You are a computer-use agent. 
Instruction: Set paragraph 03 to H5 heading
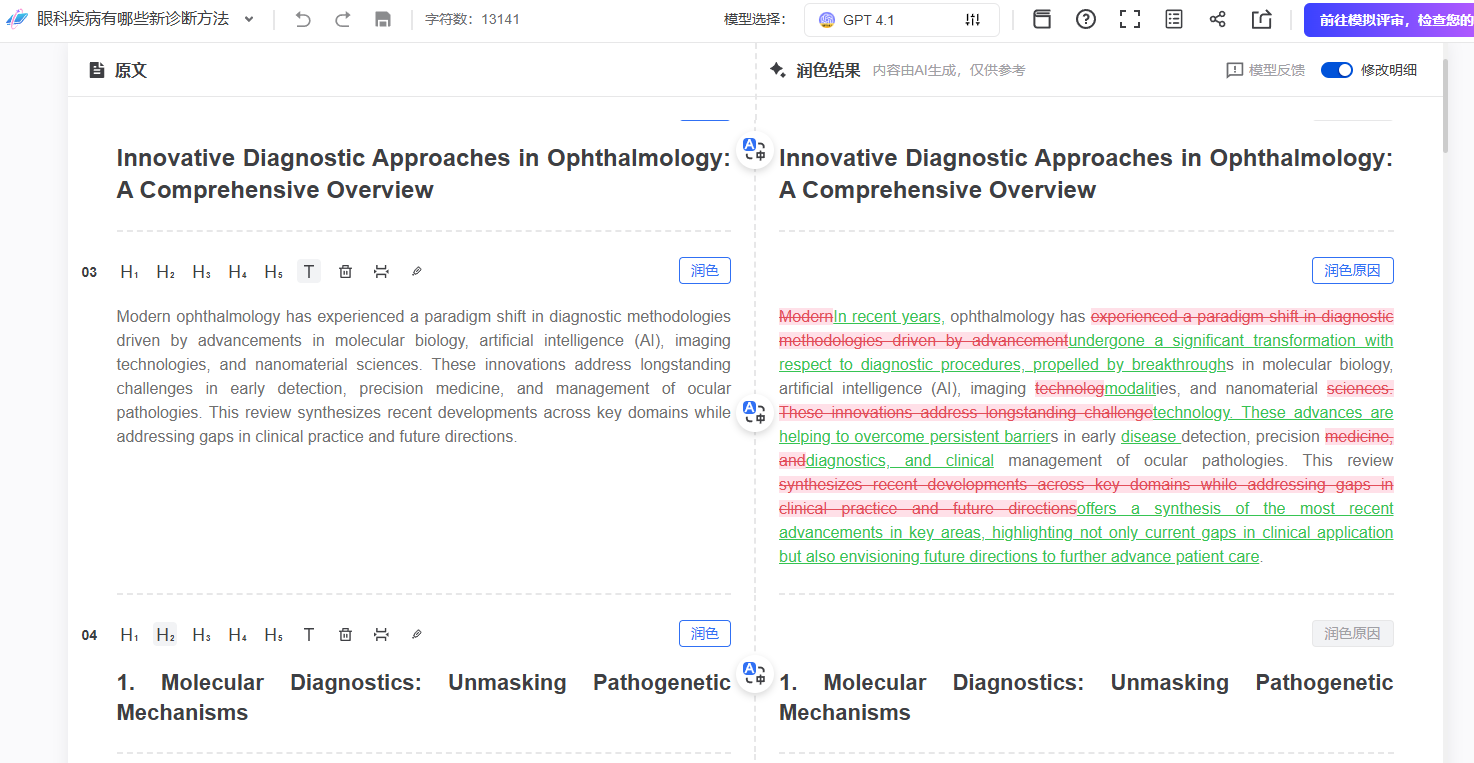(273, 271)
